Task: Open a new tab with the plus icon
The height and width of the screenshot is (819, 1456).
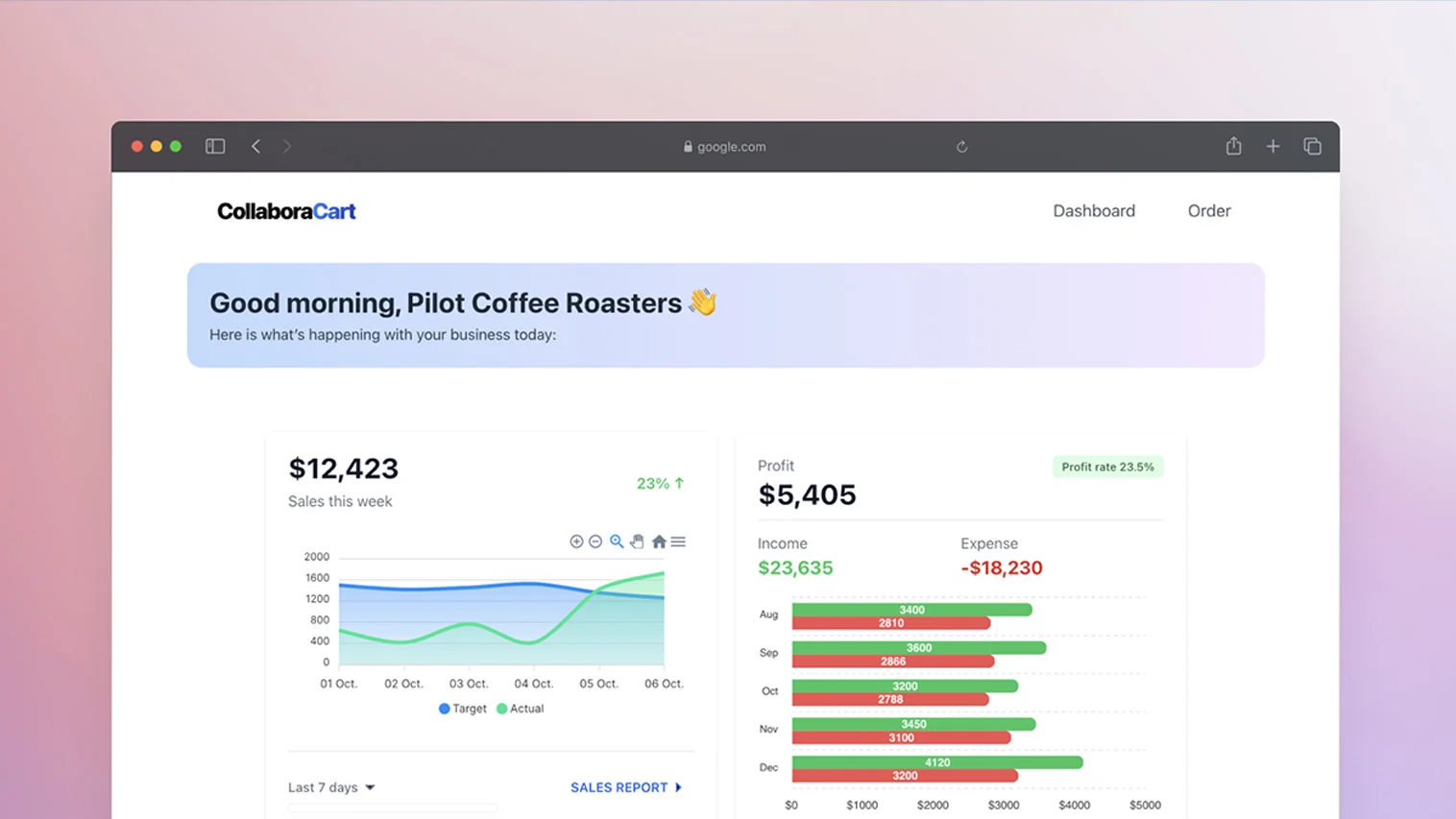Action: pos(1273,146)
